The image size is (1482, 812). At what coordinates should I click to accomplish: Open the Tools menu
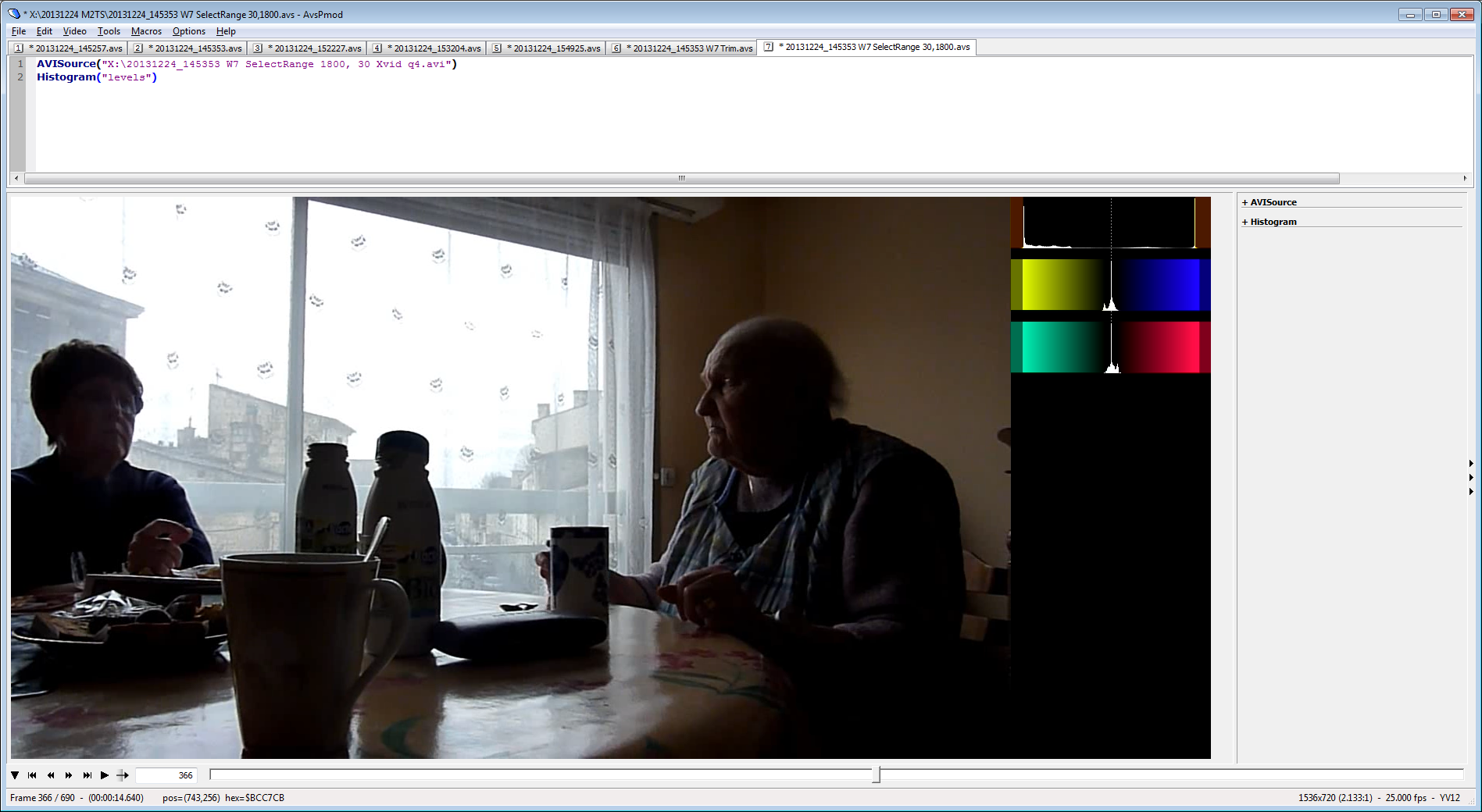point(109,31)
